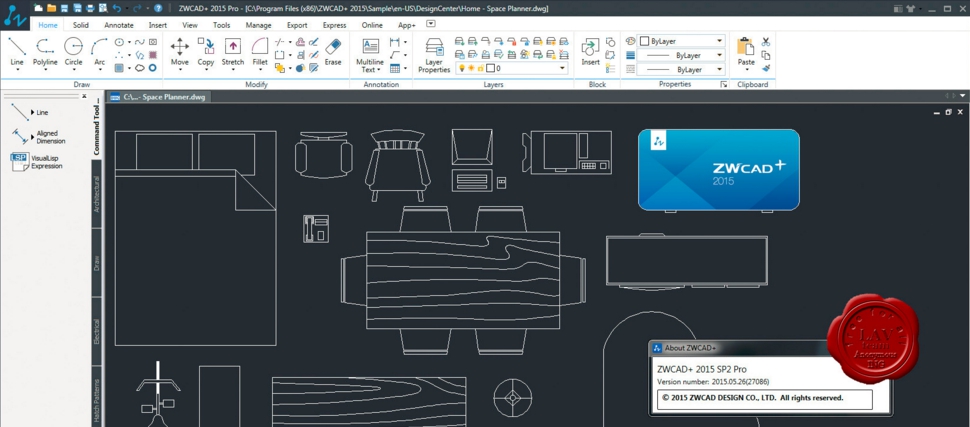Switch to the Annotate ribbon tab

(118, 25)
